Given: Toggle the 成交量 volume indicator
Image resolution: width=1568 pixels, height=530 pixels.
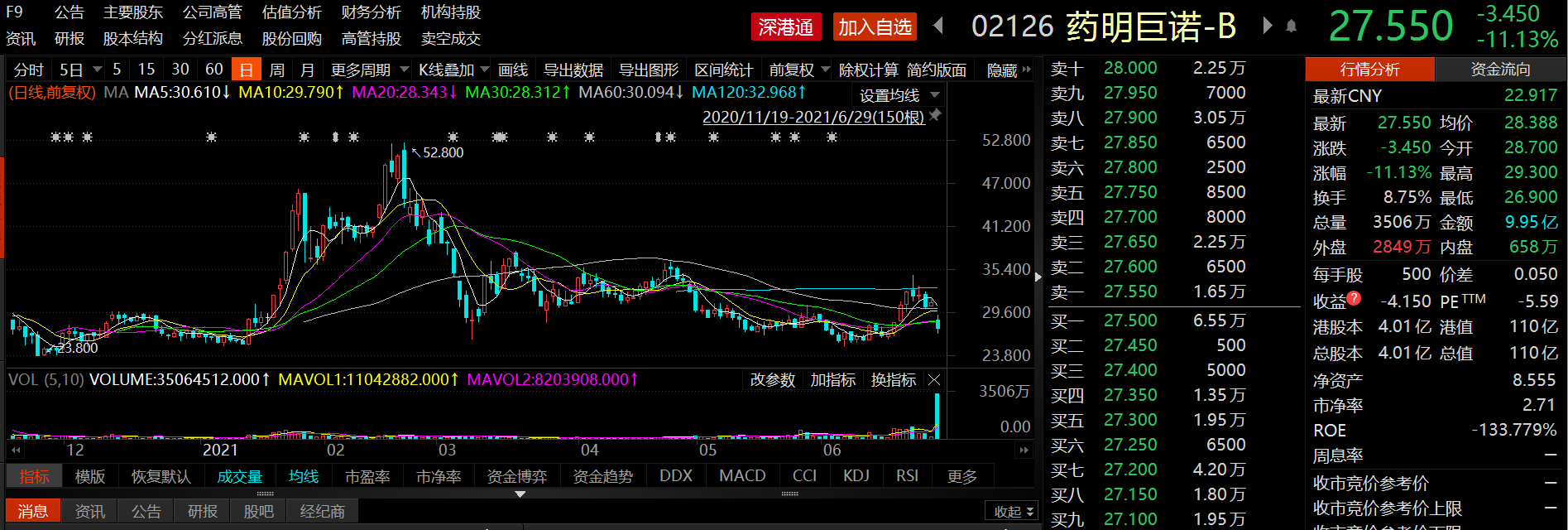Looking at the screenshot, I should pyautogui.click(x=240, y=476).
